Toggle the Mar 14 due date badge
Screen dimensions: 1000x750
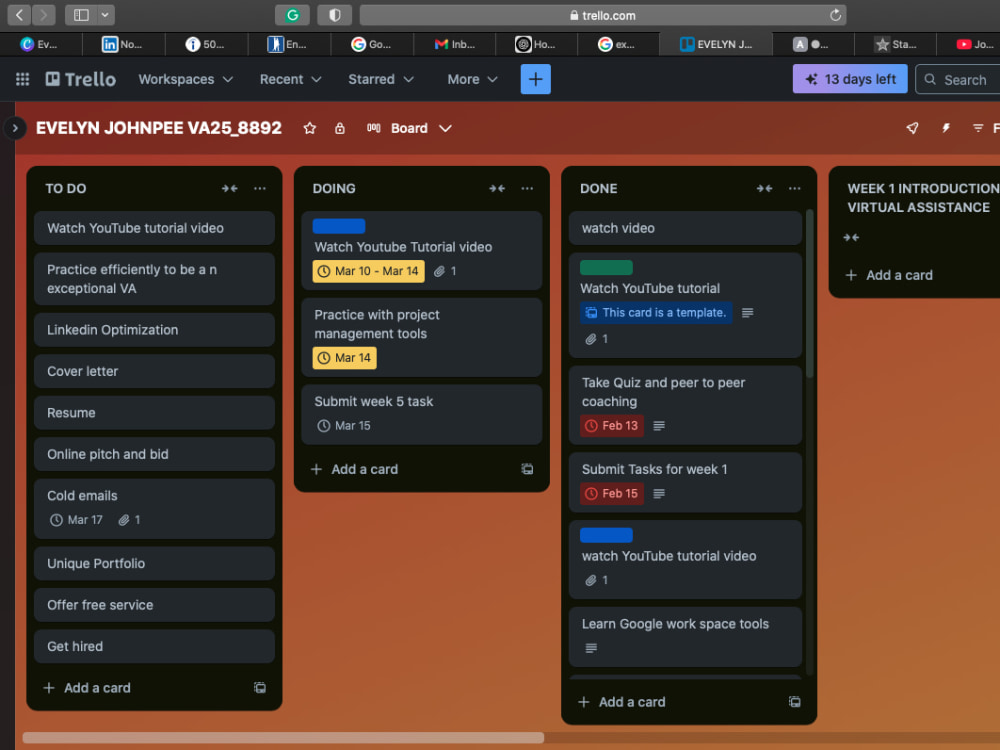pyautogui.click(x=344, y=358)
